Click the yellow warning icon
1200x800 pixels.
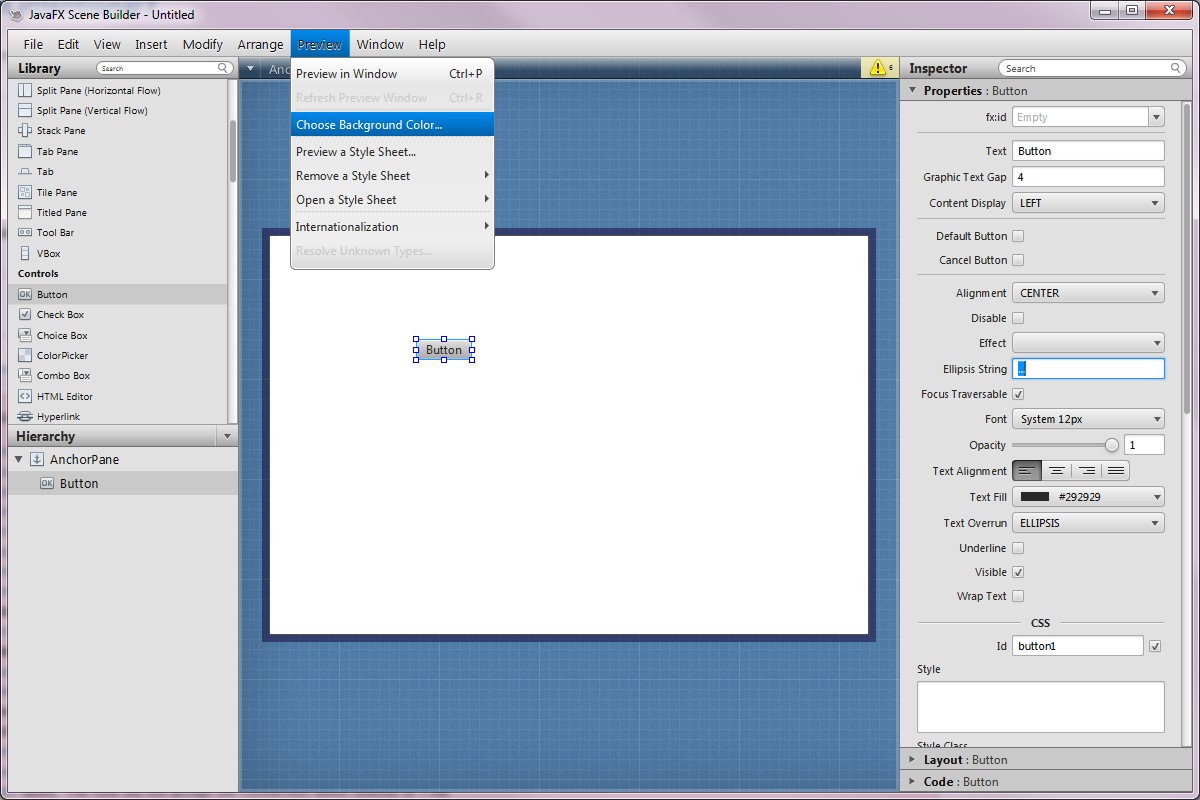[879, 69]
